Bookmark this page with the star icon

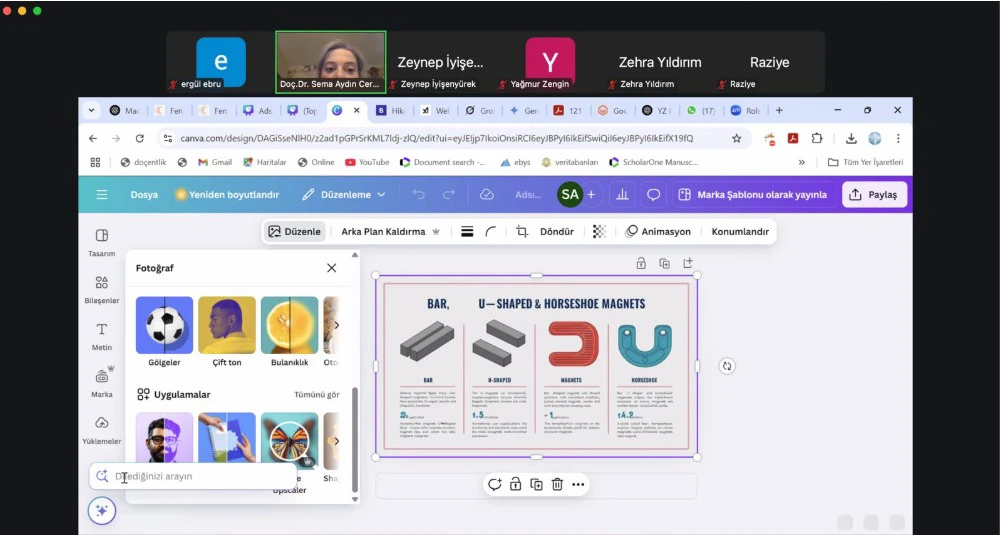[x=737, y=138]
